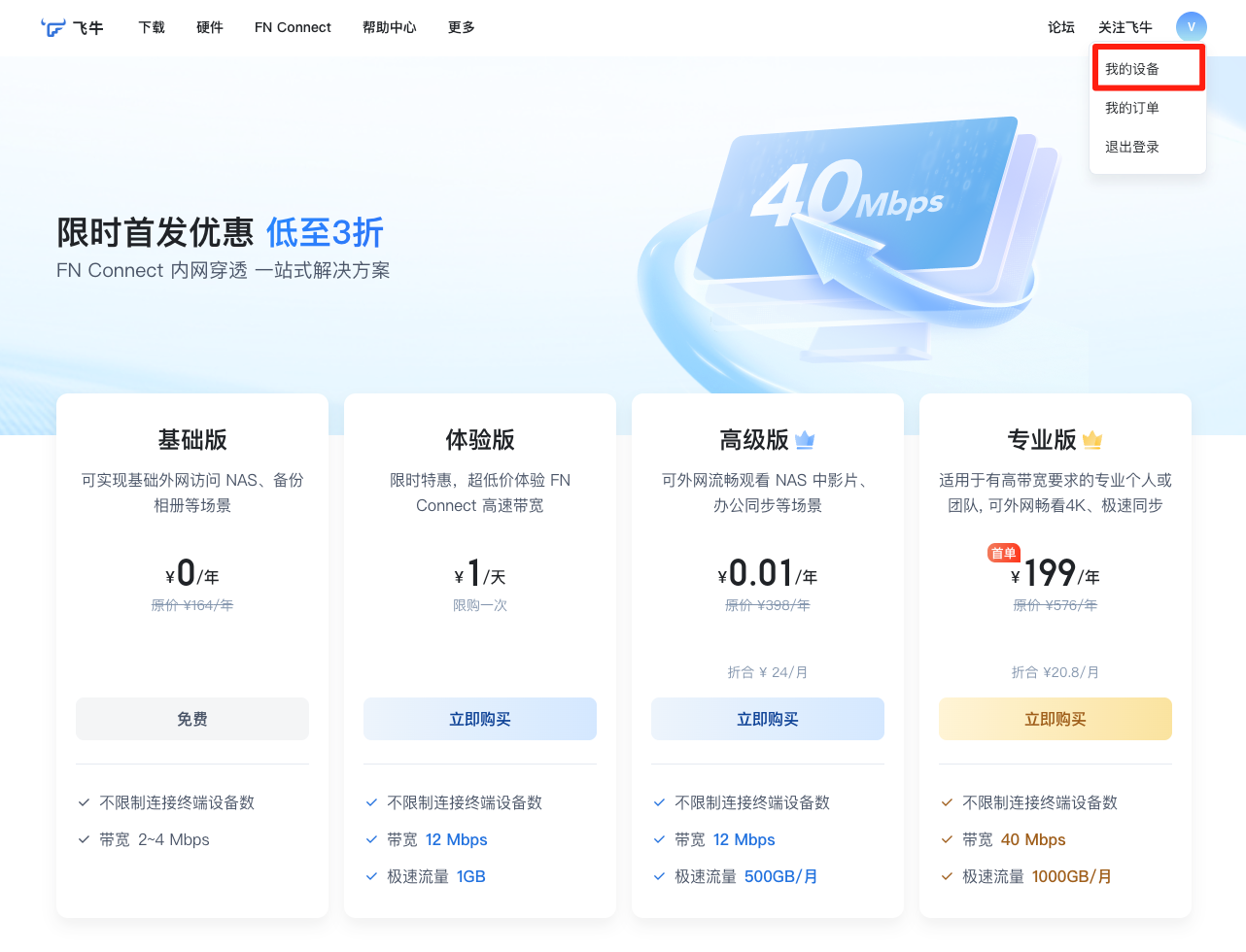Open the user avatar icon
1246x952 pixels.
point(1191,27)
